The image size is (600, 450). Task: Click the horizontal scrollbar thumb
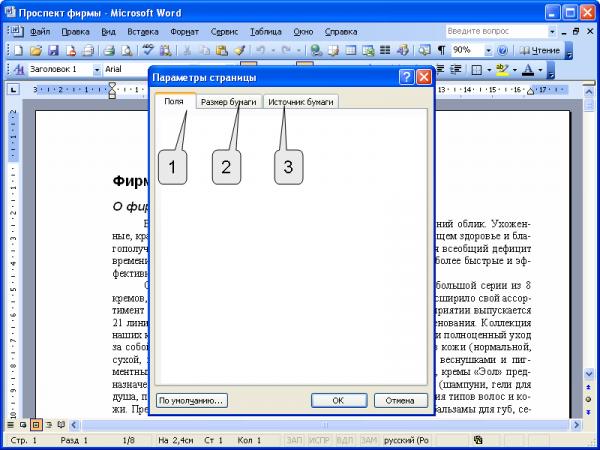click(x=325, y=425)
